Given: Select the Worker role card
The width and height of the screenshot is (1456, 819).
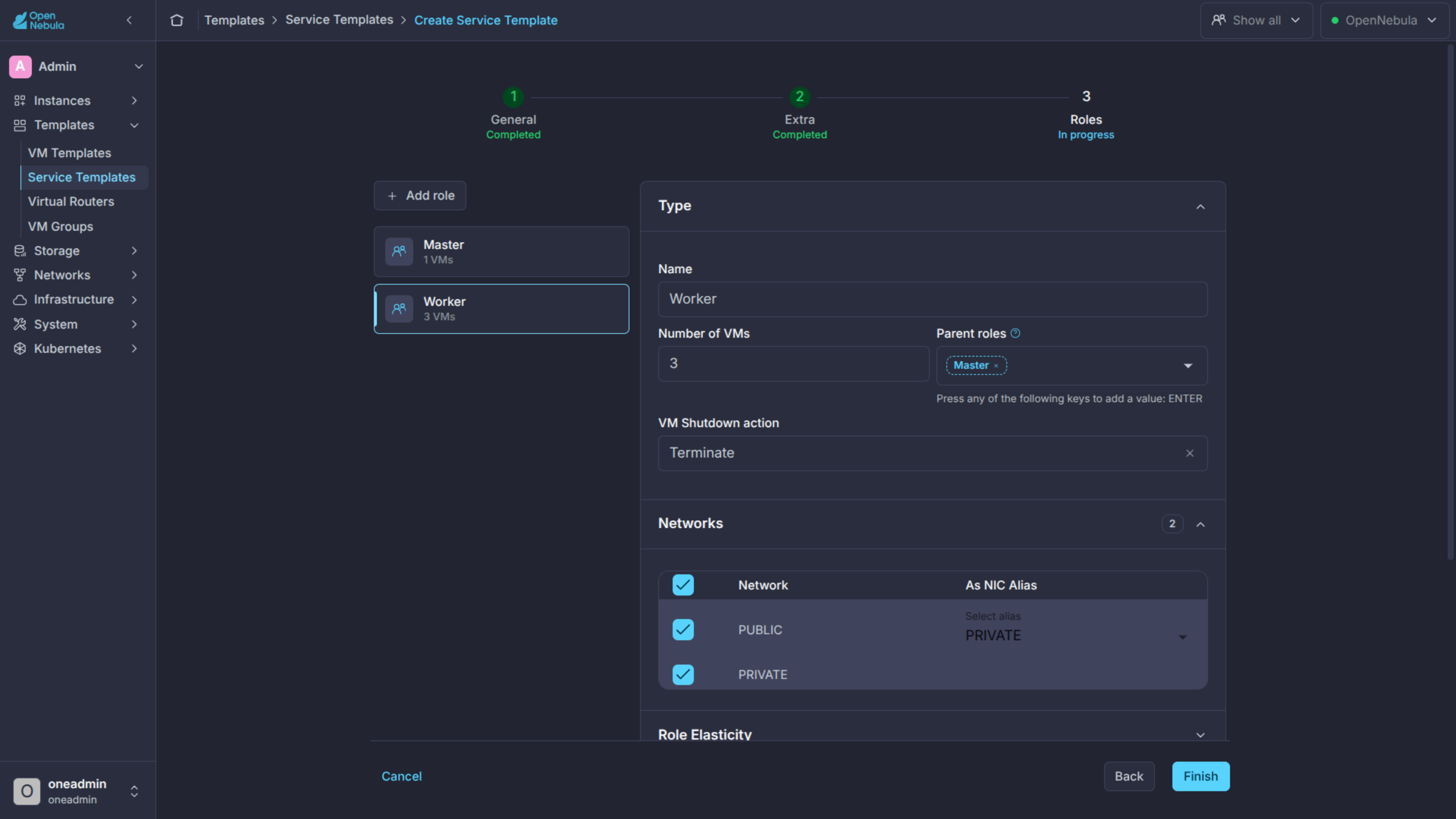Looking at the screenshot, I should 502,308.
